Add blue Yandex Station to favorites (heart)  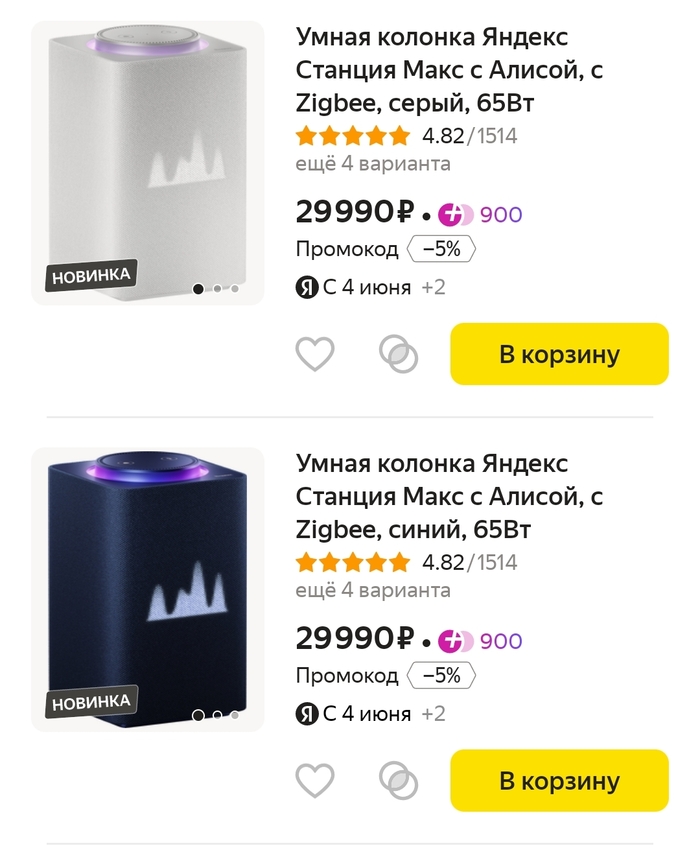(315, 780)
